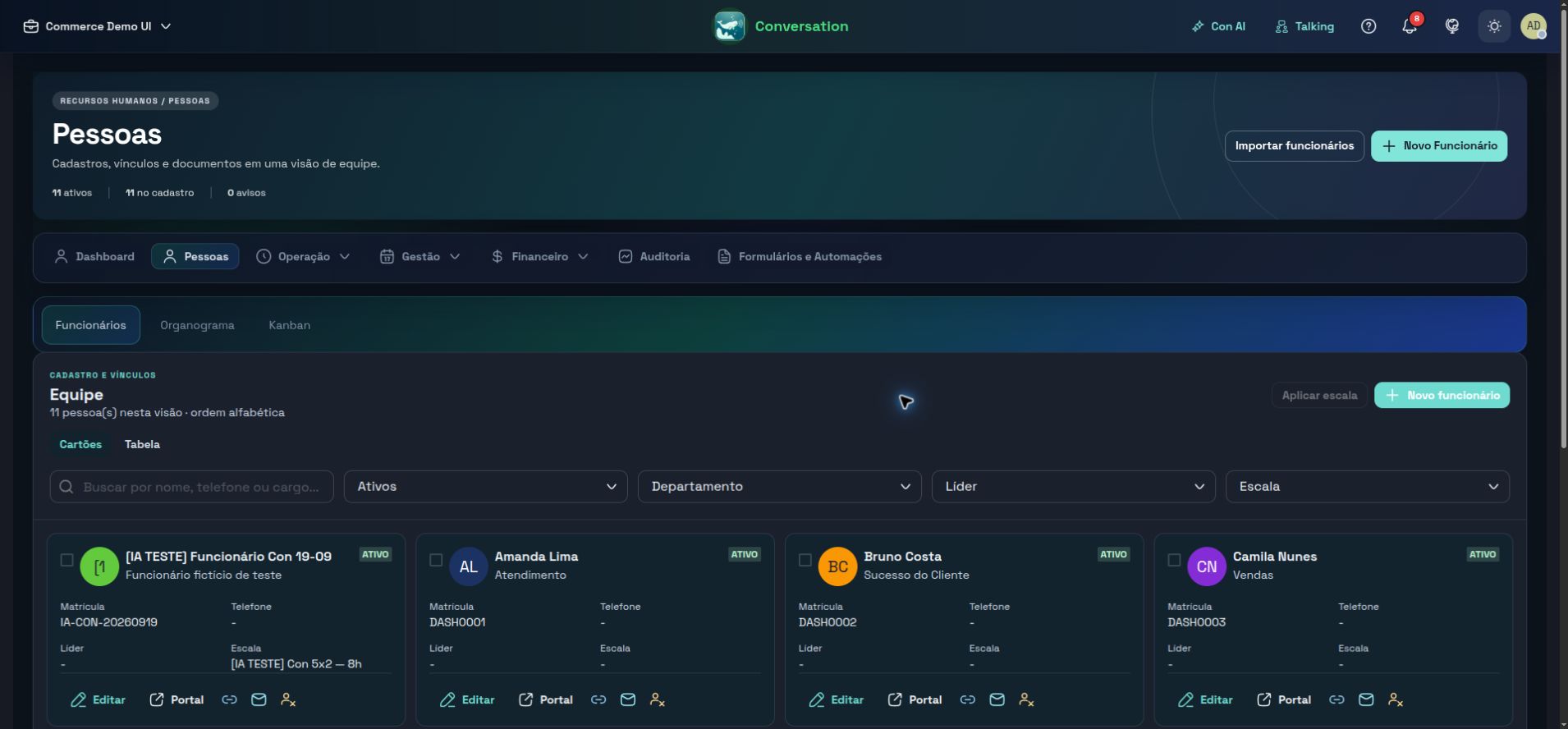The height and width of the screenshot is (729, 1568).
Task: Expand the Commerce Demo UI workspace switcher
Action: 98,26
